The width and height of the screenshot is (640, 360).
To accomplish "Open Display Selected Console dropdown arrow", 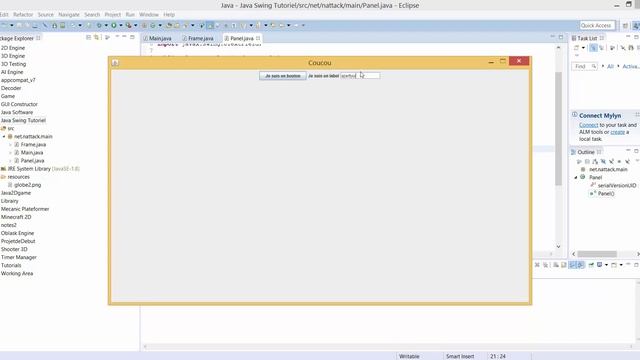I will (x=606, y=265).
